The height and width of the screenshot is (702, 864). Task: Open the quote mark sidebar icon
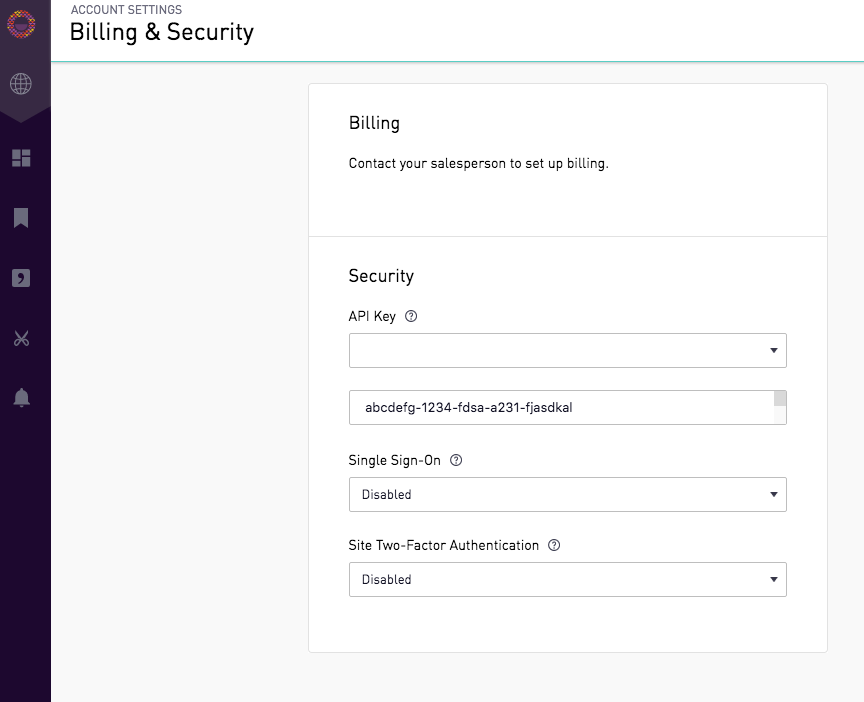pyautogui.click(x=21, y=278)
